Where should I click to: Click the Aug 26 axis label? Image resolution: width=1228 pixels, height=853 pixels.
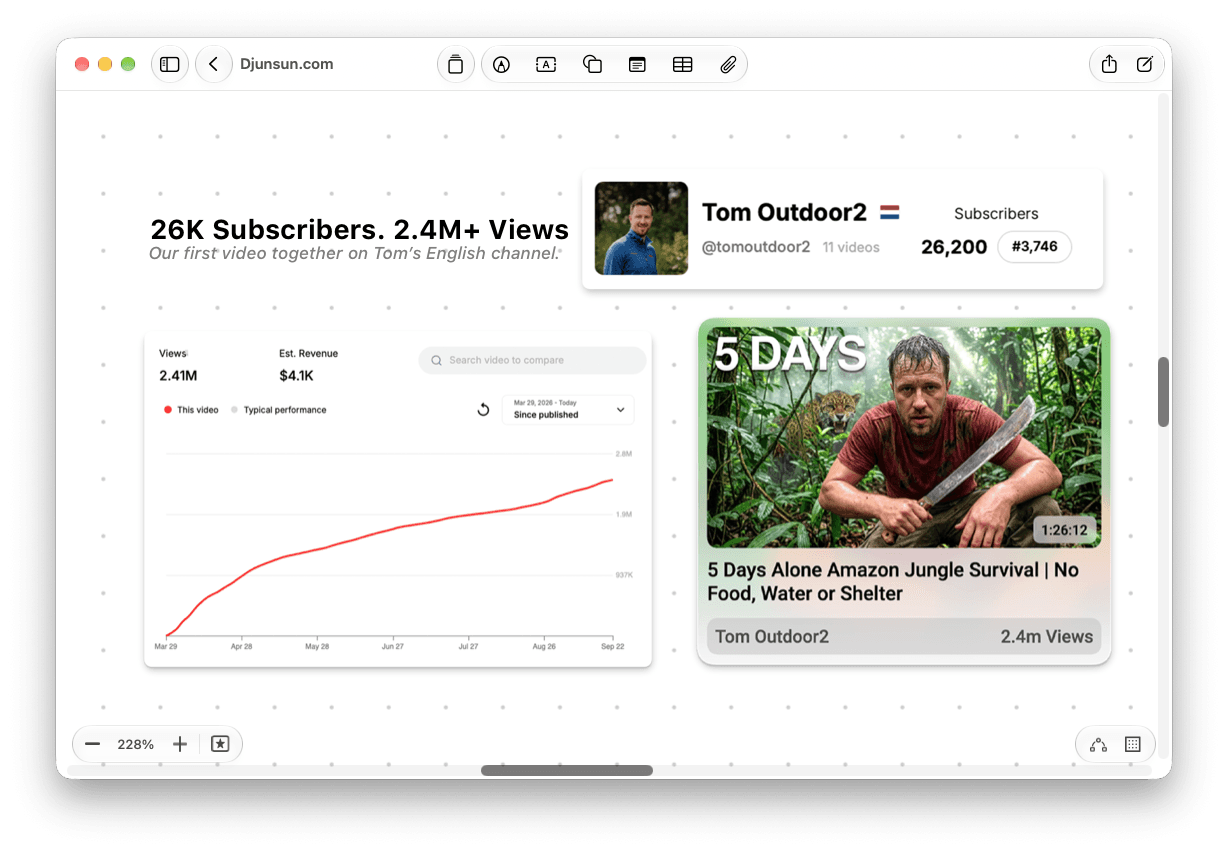(x=543, y=647)
